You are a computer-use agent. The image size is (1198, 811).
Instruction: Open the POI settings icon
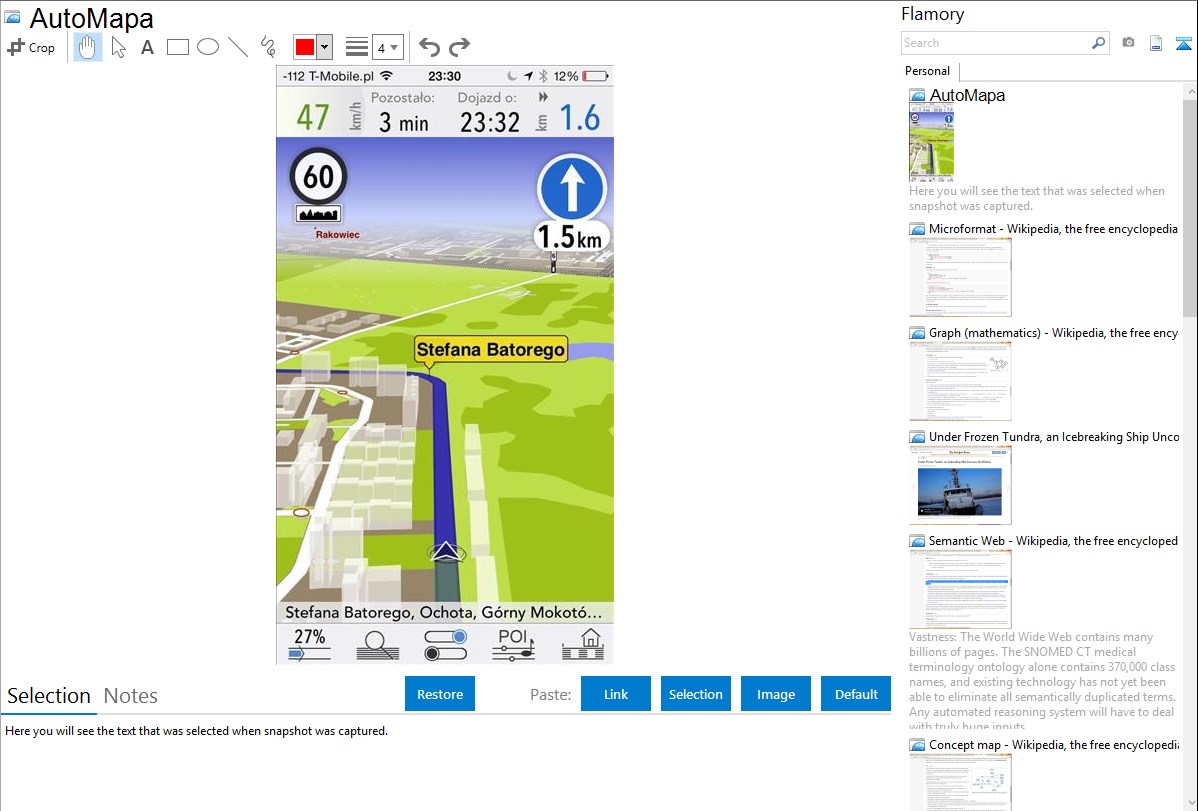[513, 644]
